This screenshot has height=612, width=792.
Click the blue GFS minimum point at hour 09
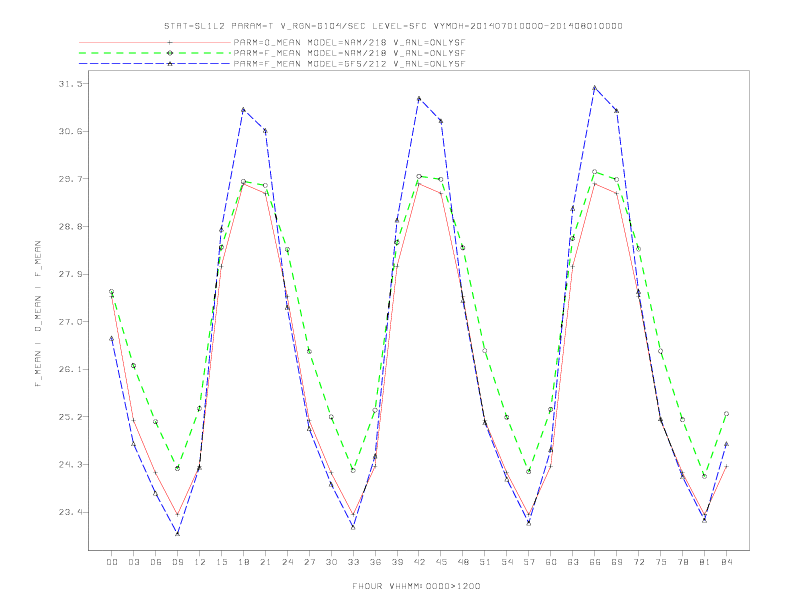[177, 533]
